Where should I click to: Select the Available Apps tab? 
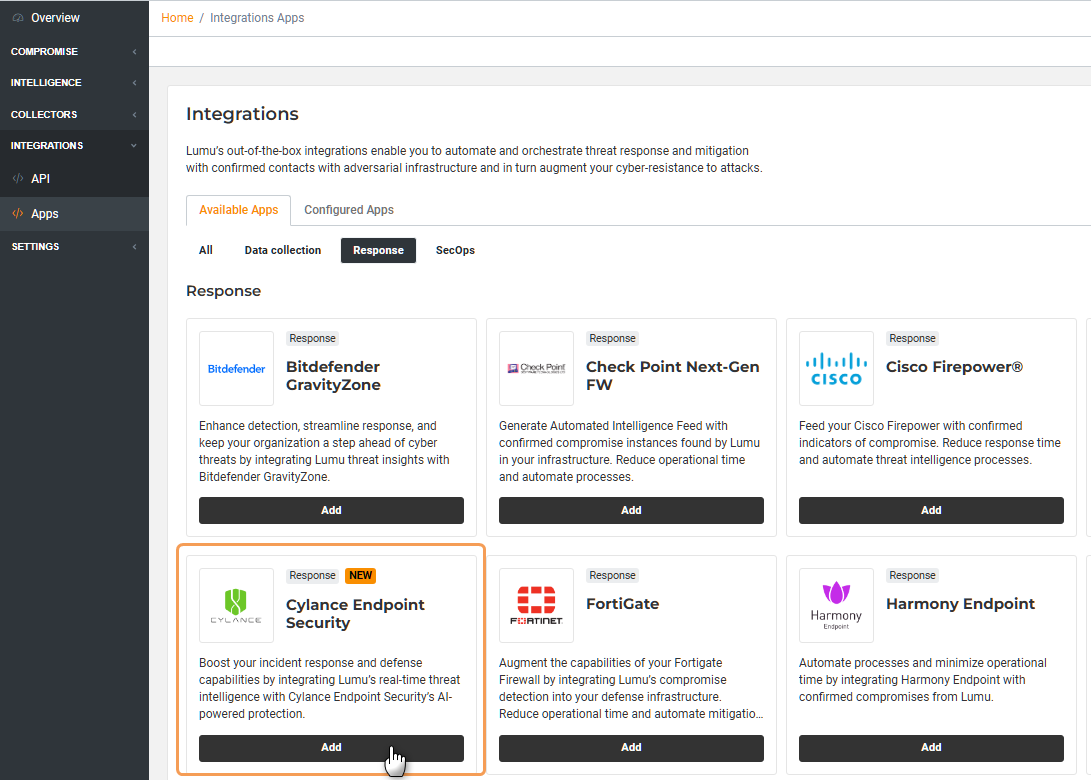point(238,210)
